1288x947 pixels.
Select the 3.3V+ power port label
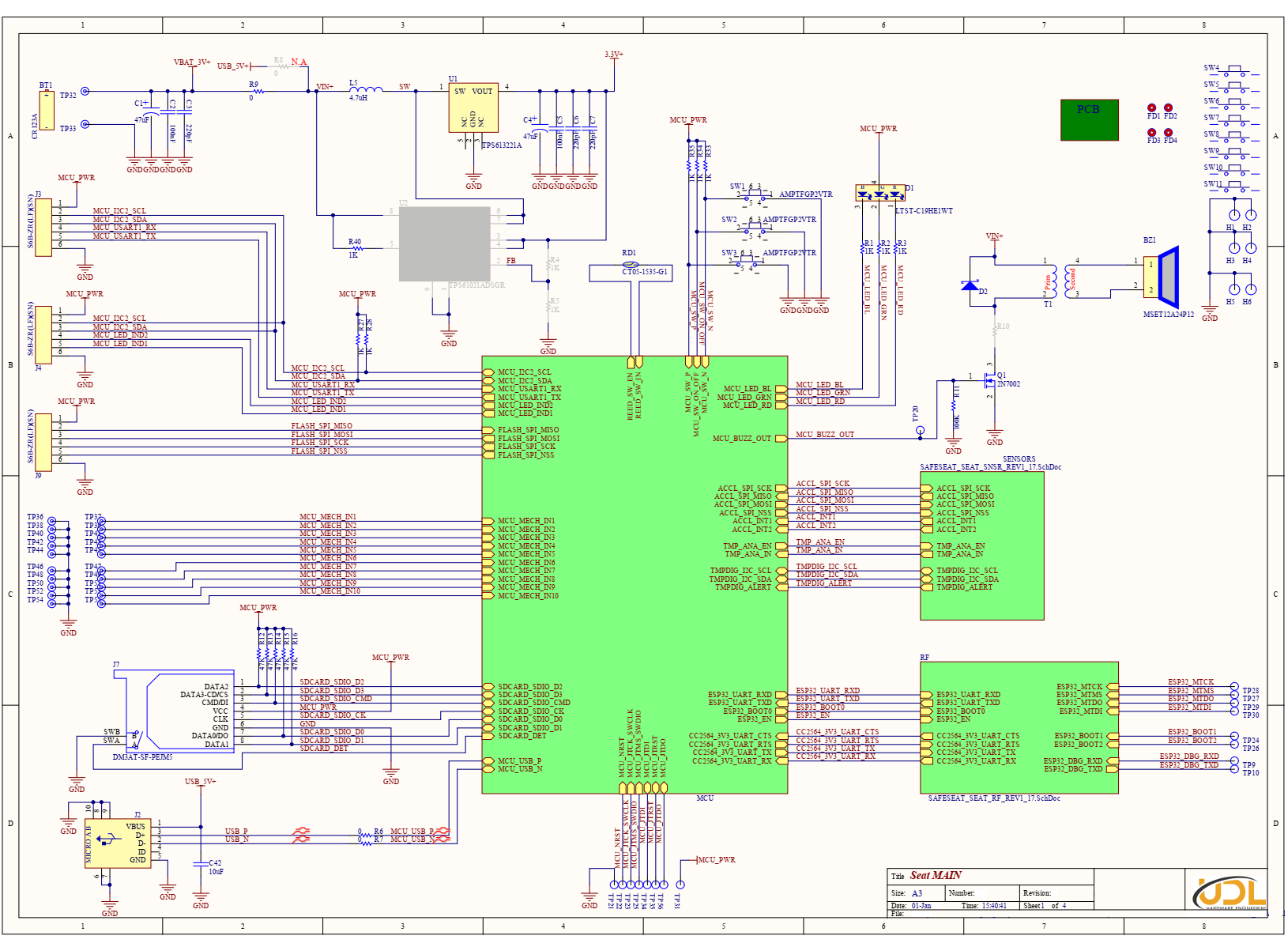click(614, 54)
